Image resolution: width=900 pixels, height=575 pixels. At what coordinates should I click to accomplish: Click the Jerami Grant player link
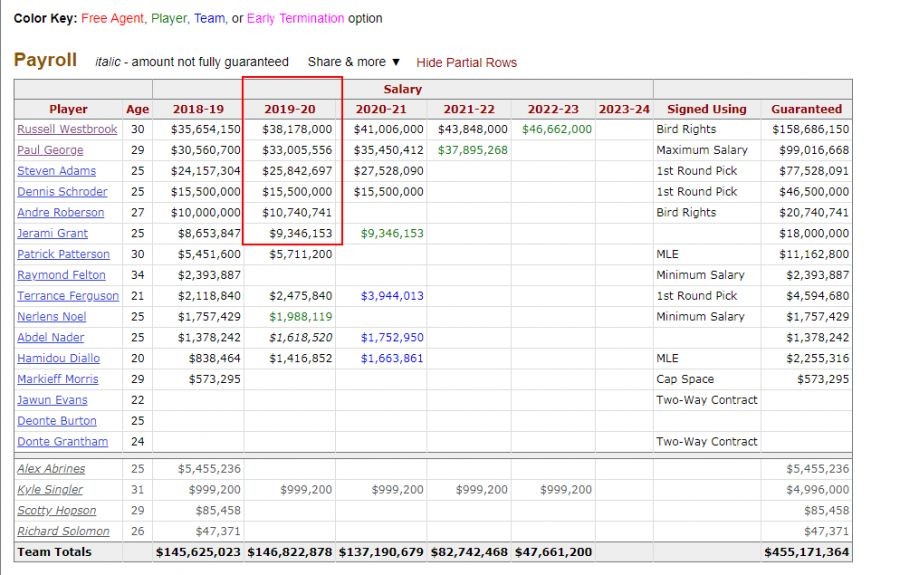pyautogui.click(x=52, y=233)
